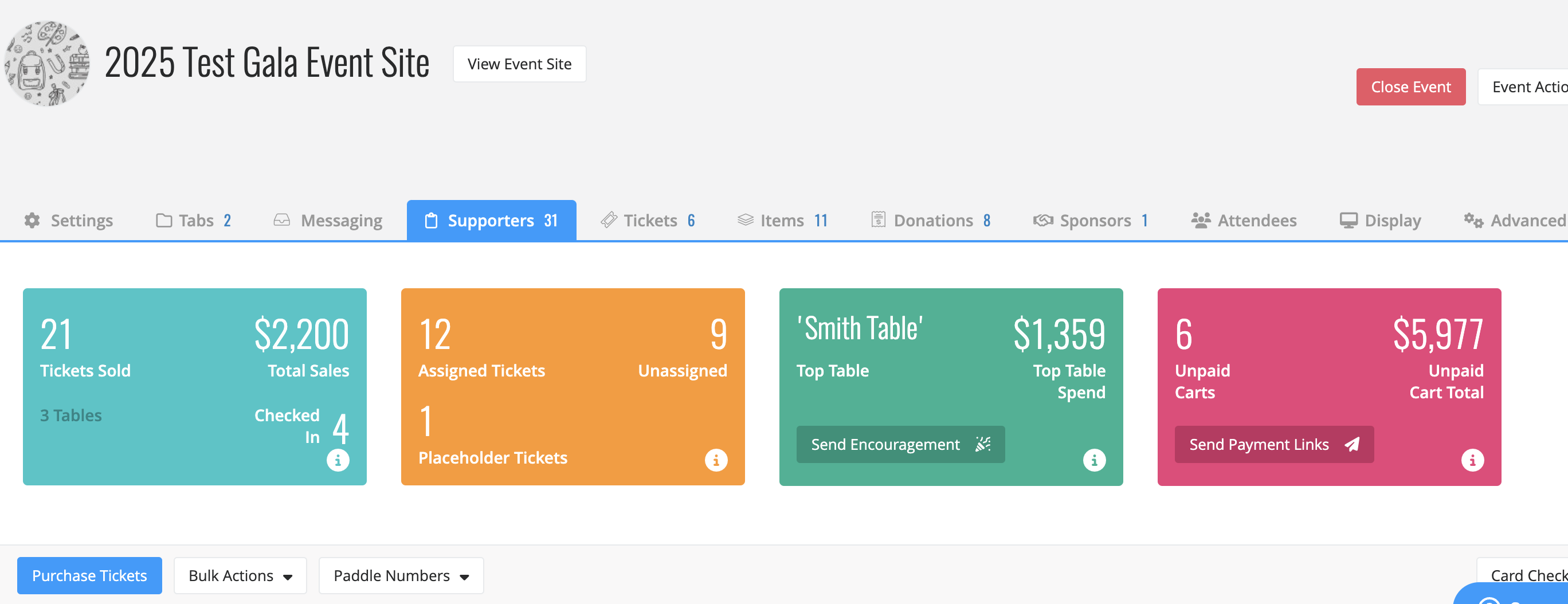Click the Send Encouragement button
This screenshot has width=1568, height=604.
click(x=900, y=445)
